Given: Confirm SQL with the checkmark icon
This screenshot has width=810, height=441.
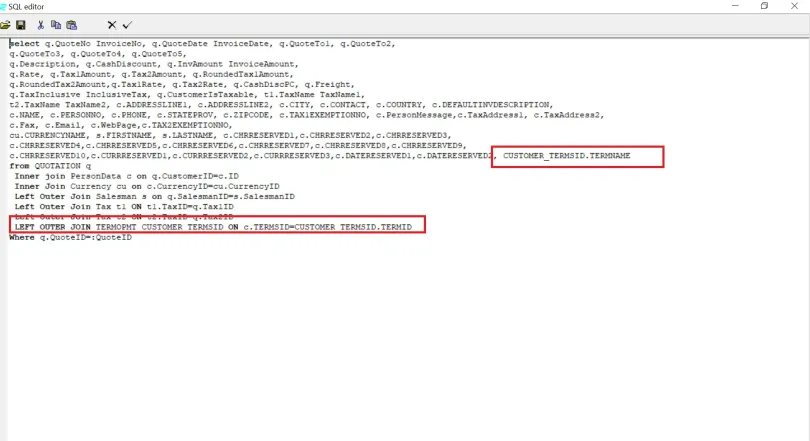Looking at the screenshot, I should coord(127,24).
